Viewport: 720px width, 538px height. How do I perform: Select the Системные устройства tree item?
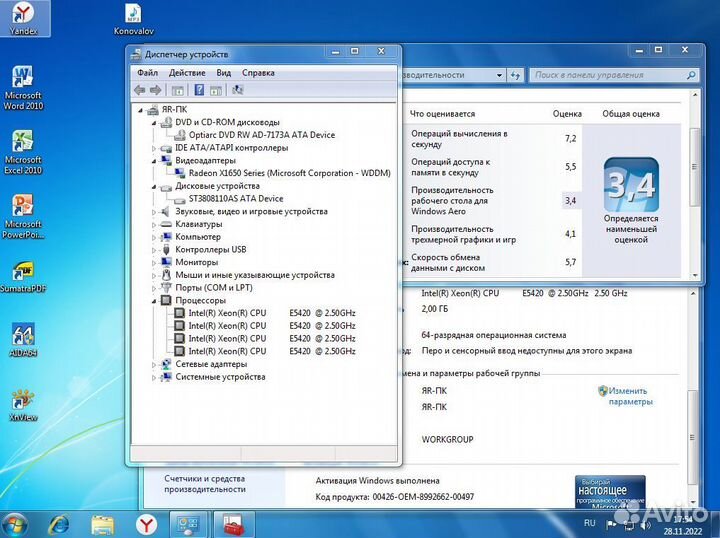pyautogui.click(x=220, y=377)
